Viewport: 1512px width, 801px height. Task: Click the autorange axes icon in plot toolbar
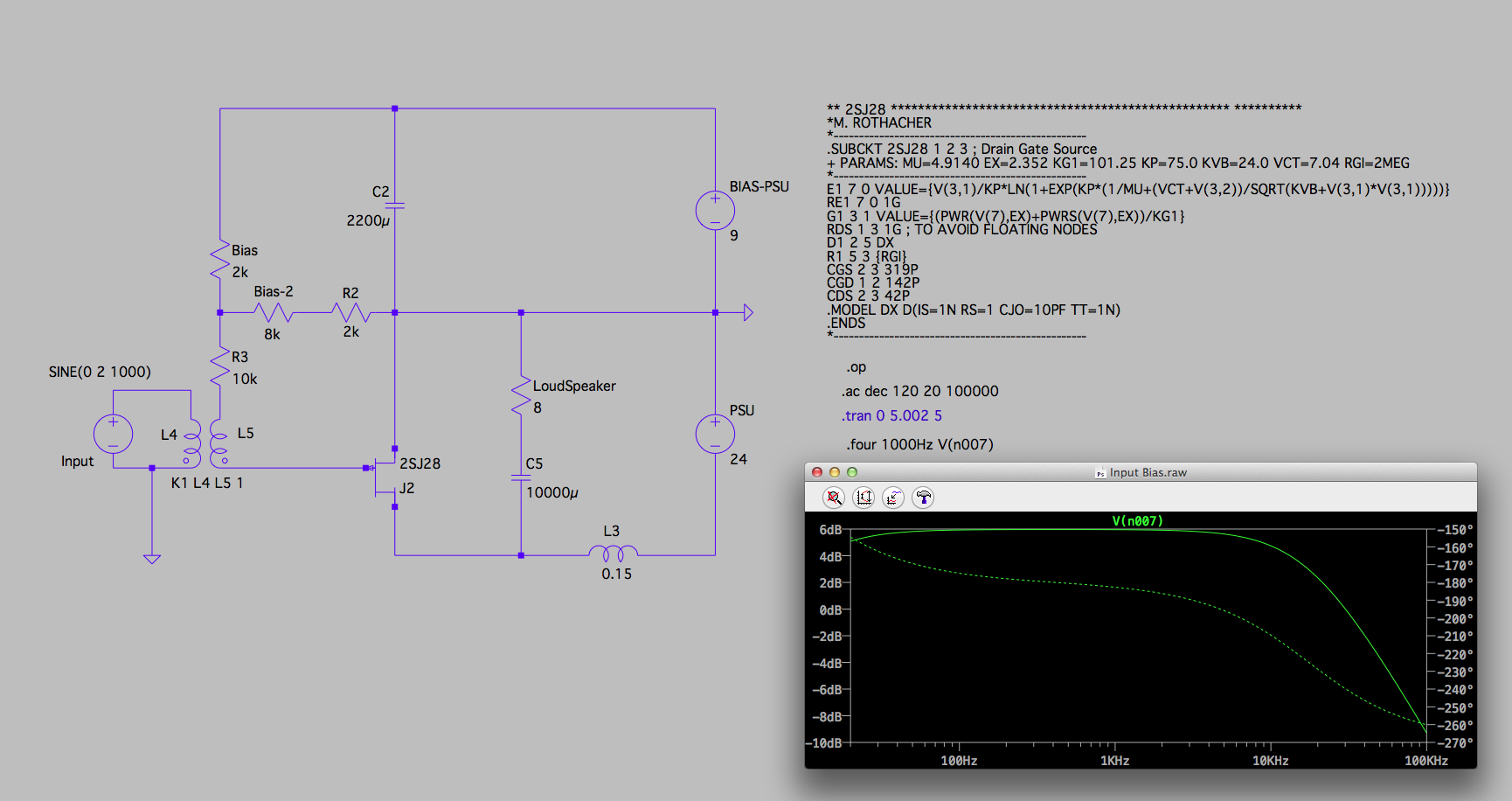tap(864, 498)
